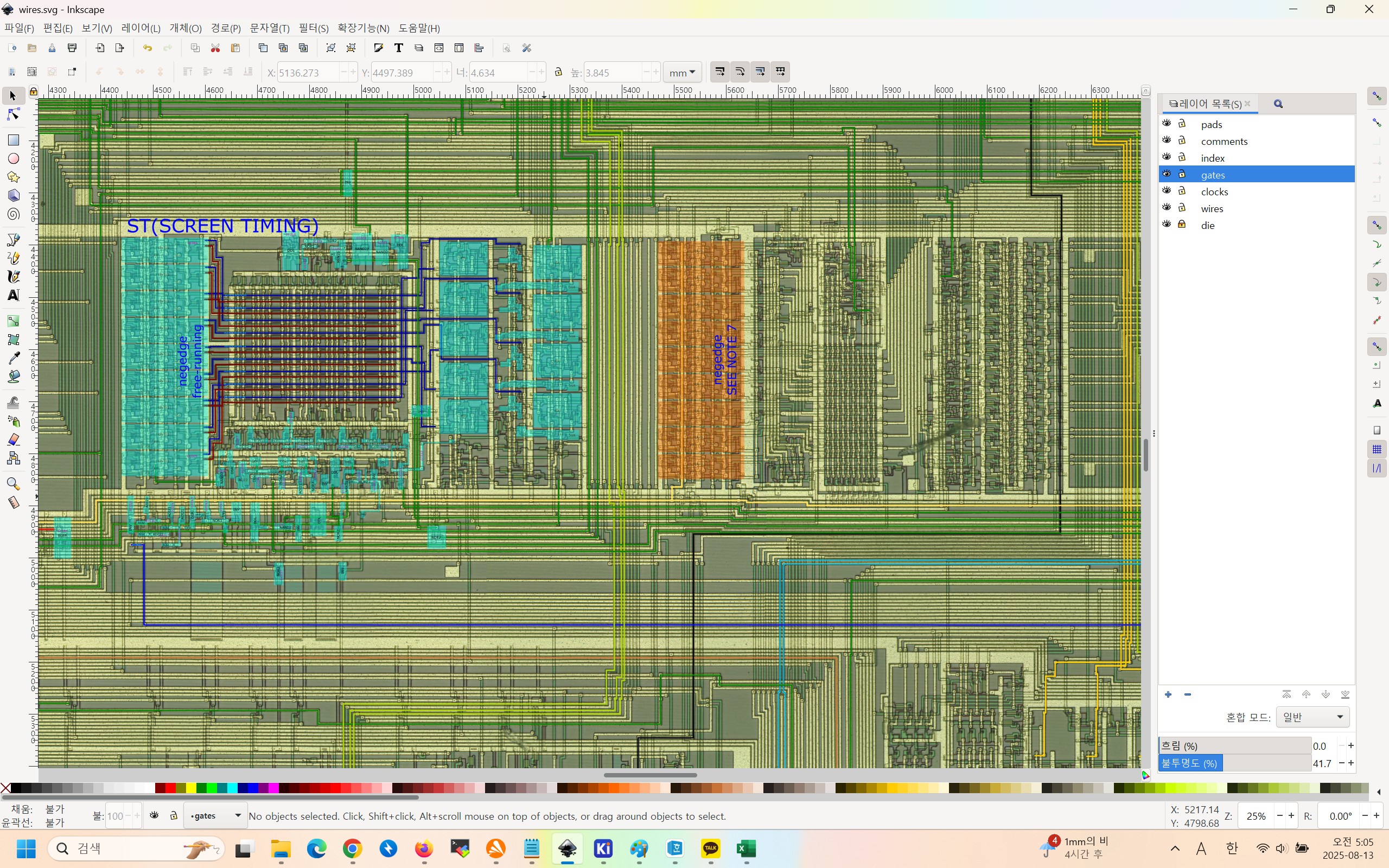Click the add layer plus button
Image resolution: width=1389 pixels, height=868 pixels.
pos(1168,694)
